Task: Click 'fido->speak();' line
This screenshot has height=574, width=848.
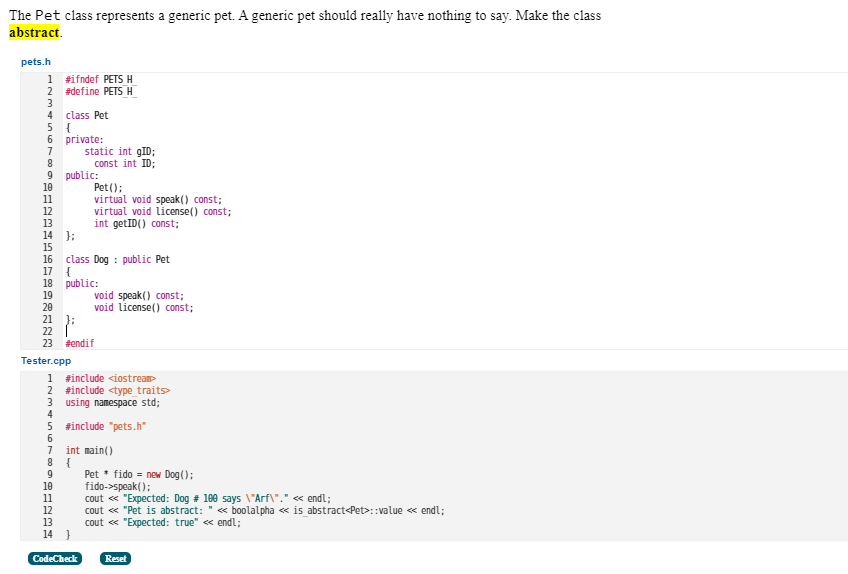Action: coord(118,486)
